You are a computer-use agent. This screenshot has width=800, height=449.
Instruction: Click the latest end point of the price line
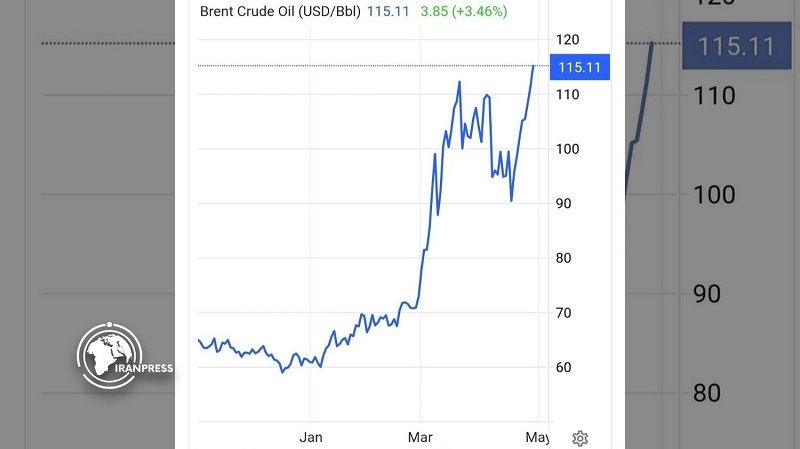[533, 66]
